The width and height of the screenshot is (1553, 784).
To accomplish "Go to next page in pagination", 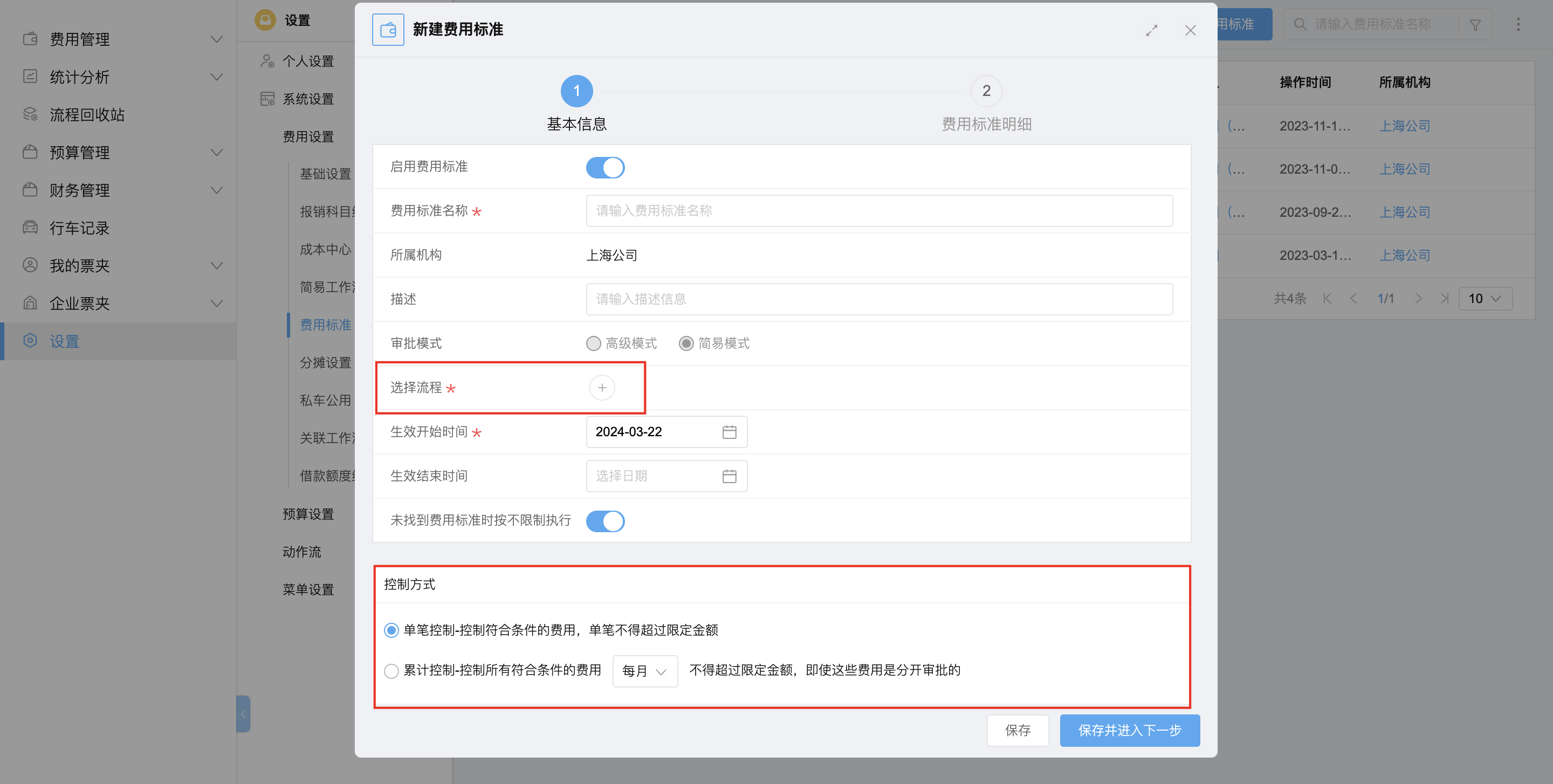I will 1418,298.
